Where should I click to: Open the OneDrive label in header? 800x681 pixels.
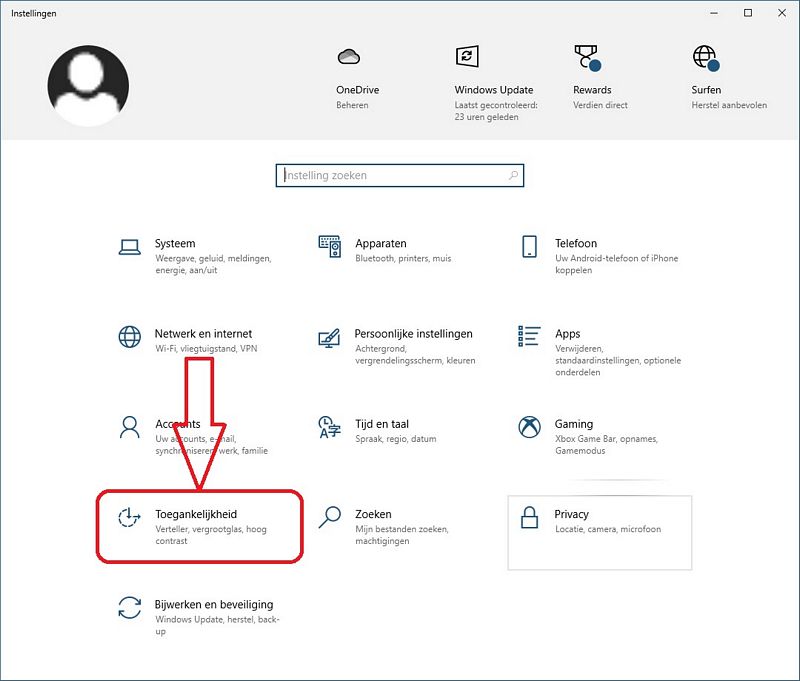pyautogui.click(x=357, y=90)
